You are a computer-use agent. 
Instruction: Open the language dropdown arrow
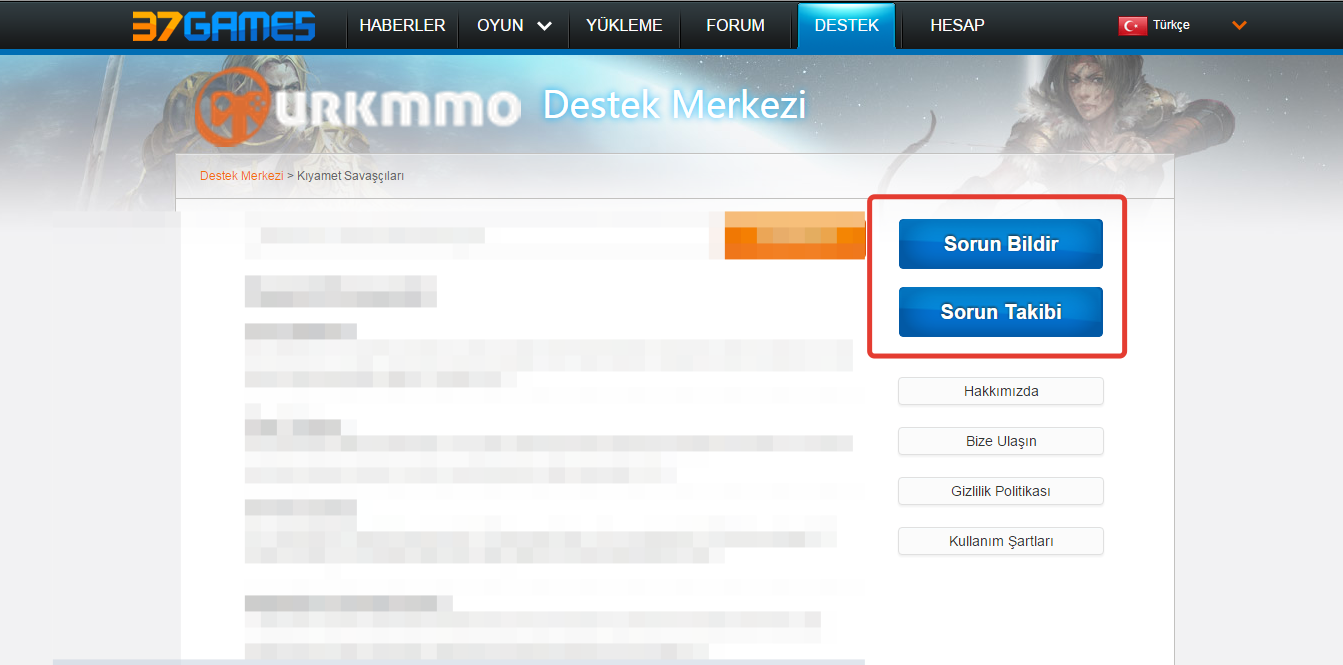point(1239,25)
